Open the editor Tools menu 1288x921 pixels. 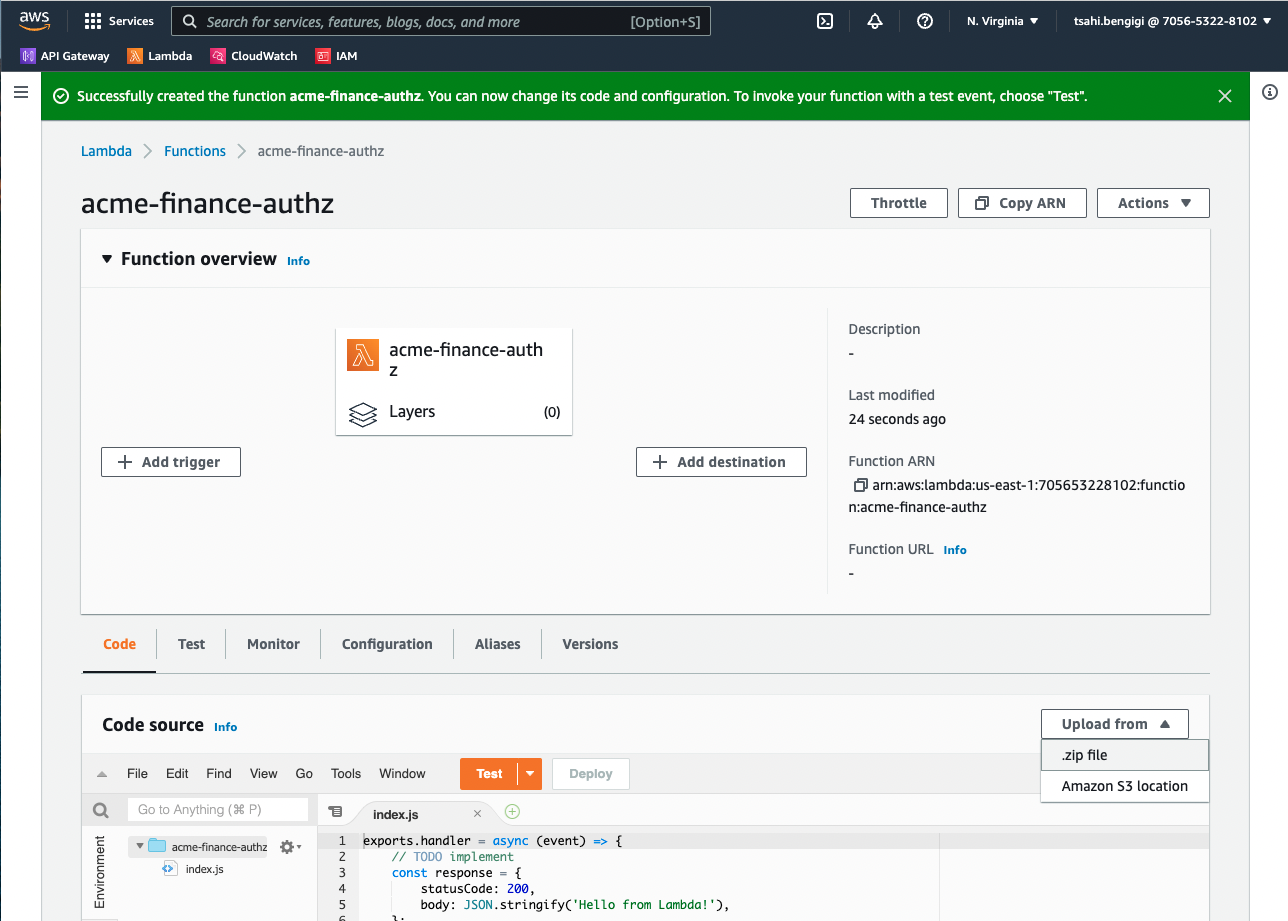346,774
